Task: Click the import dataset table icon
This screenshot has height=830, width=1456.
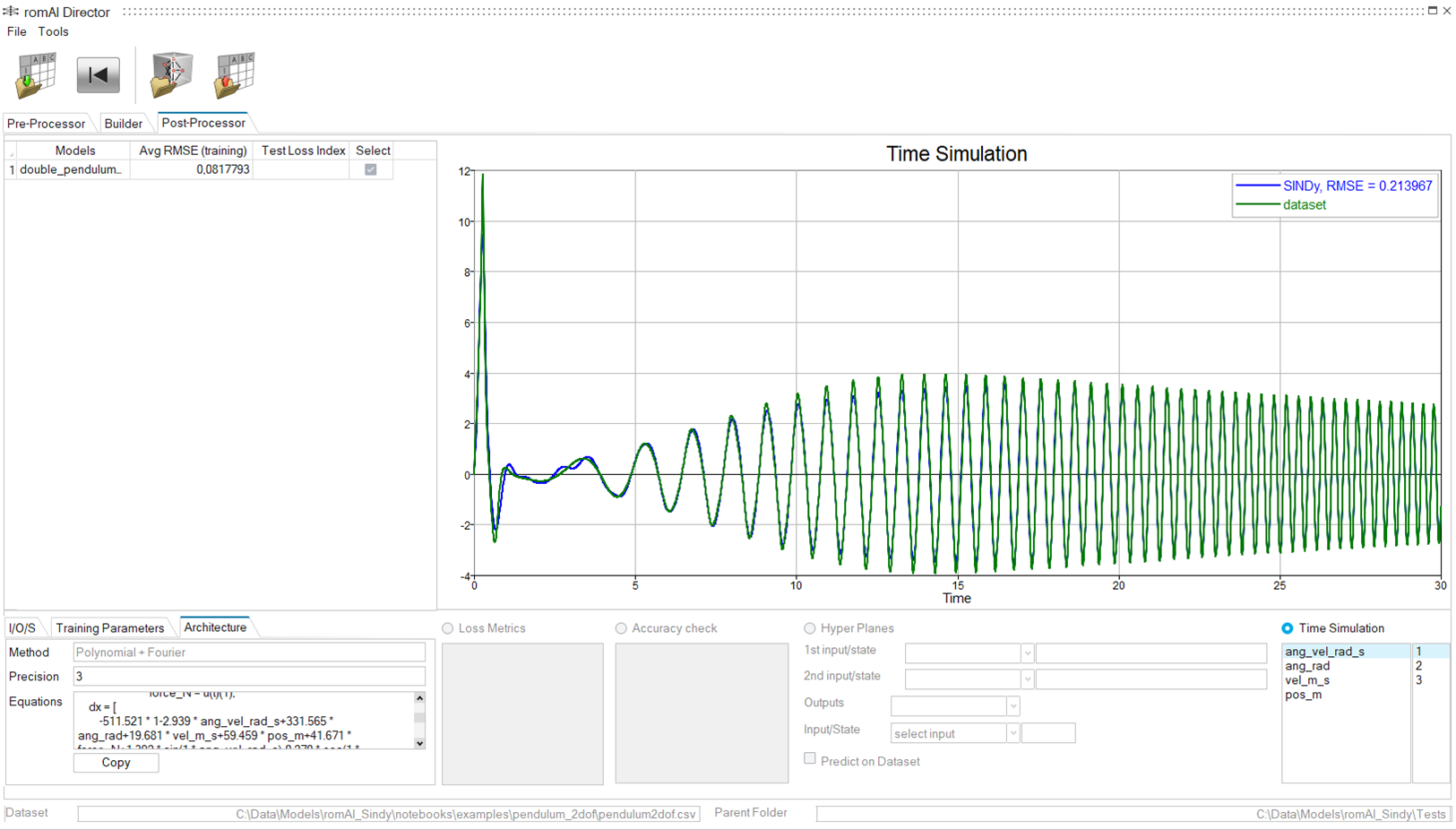Action: [x=36, y=75]
